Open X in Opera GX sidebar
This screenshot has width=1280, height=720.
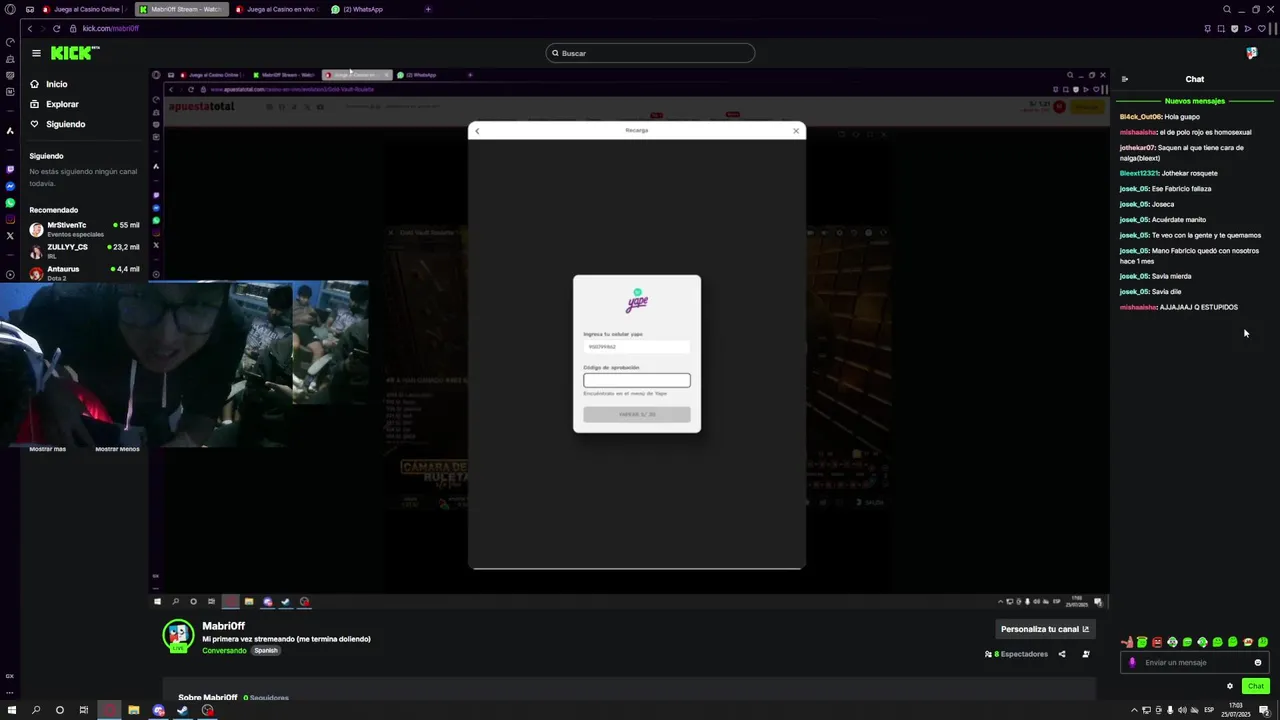10,236
